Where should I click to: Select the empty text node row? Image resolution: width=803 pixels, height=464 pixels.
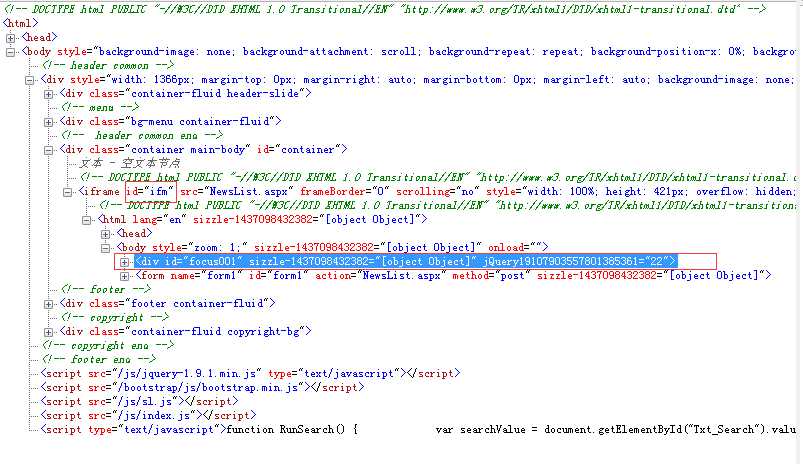tap(130, 163)
